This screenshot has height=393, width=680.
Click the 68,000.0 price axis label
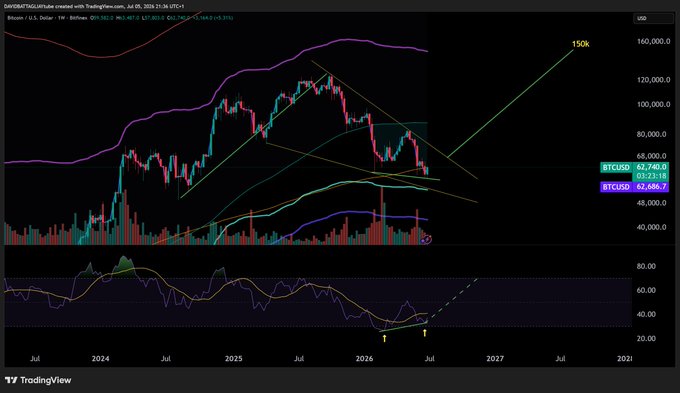tap(651, 156)
